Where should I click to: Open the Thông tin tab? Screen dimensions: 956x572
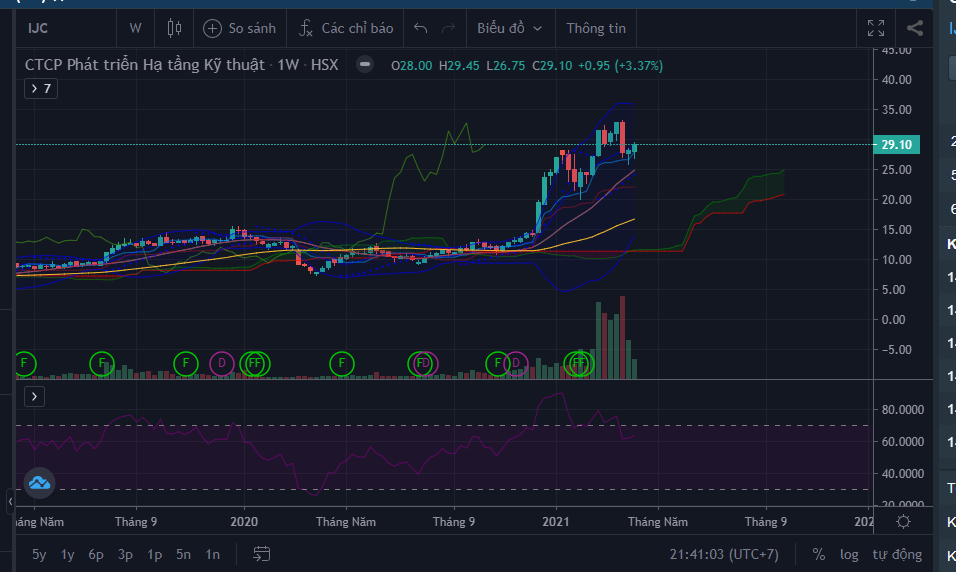point(596,28)
